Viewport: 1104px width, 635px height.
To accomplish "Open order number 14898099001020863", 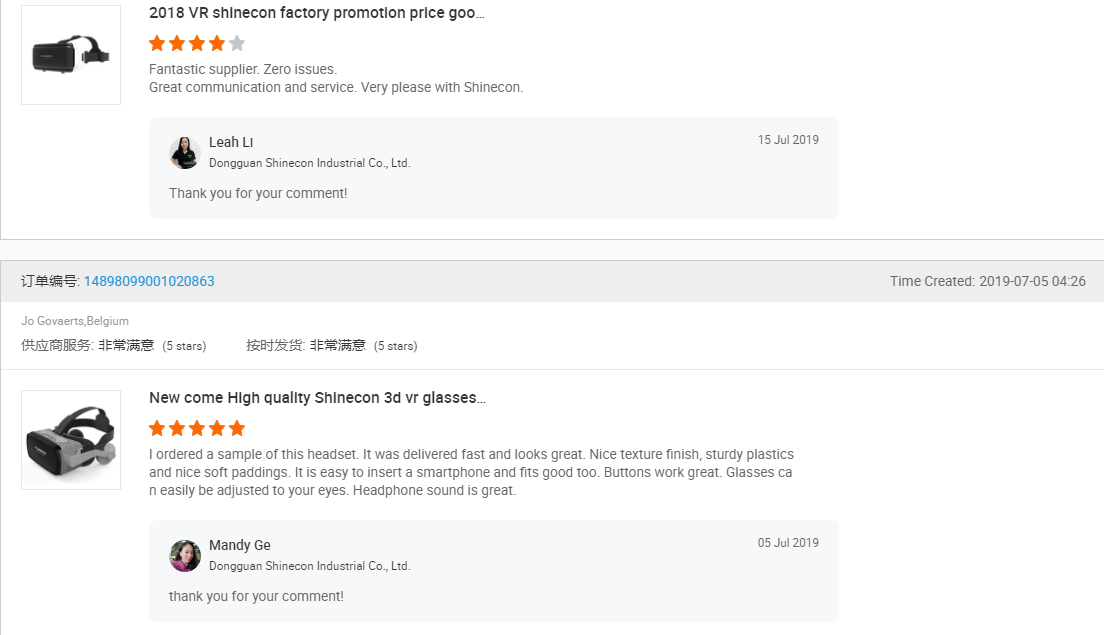I will pyautogui.click(x=149, y=281).
